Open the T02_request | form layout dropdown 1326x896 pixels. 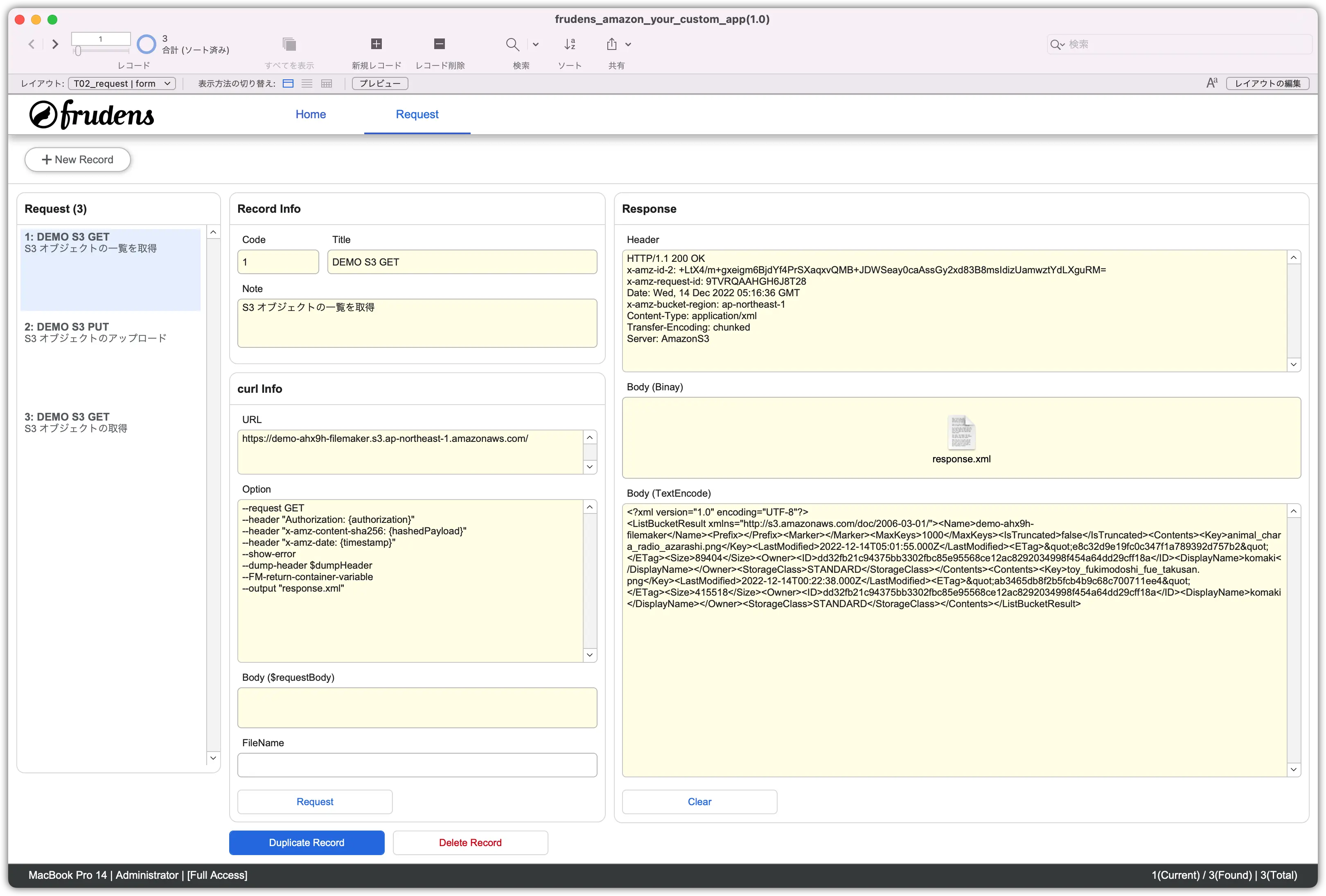point(122,83)
